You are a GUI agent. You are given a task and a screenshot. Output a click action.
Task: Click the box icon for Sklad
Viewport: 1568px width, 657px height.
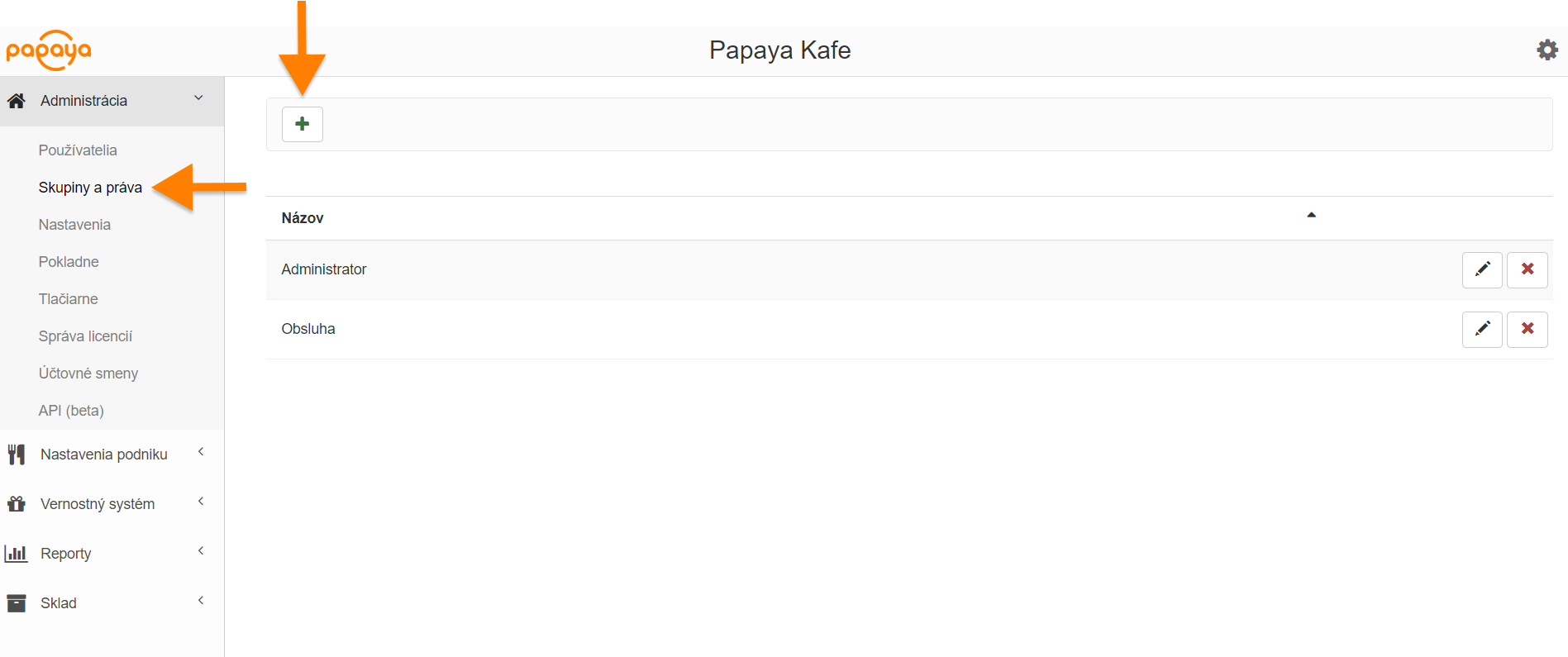16,602
